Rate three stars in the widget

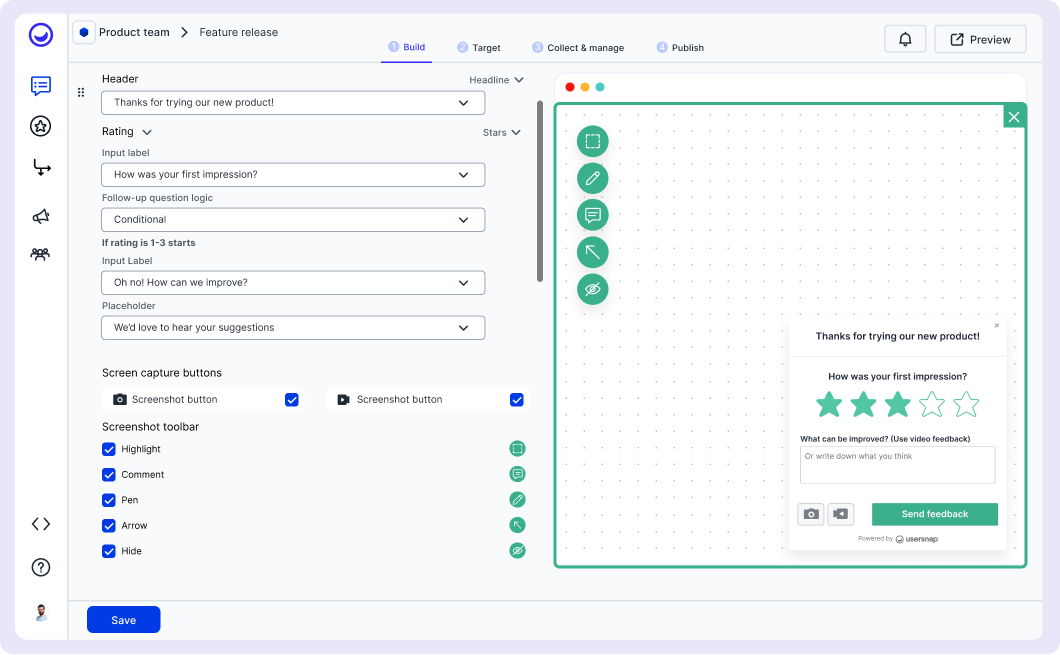click(x=898, y=404)
